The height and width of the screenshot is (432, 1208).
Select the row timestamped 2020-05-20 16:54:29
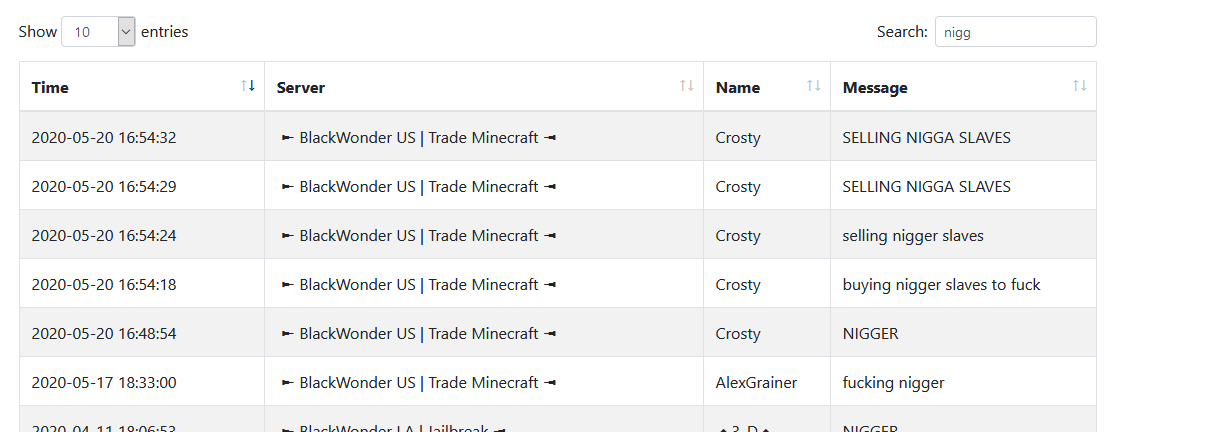pyautogui.click(x=104, y=187)
